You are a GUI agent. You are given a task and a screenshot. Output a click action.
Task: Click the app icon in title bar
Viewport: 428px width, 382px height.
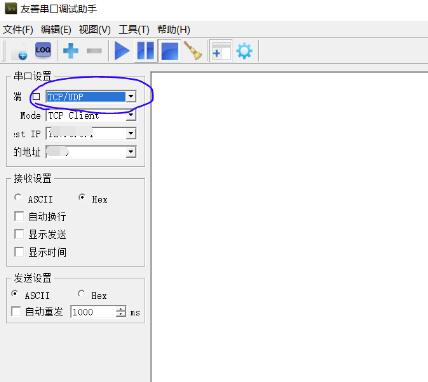click(11, 8)
